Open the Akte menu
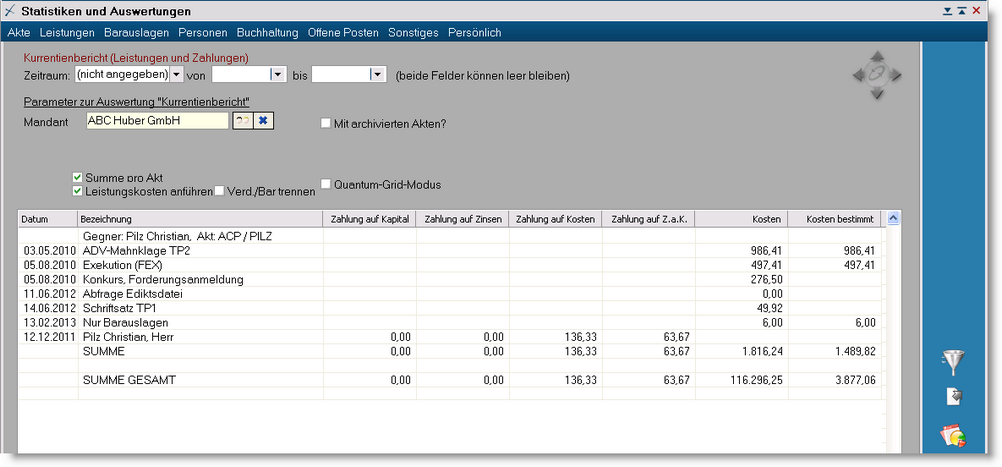Image resolution: width=1002 pixels, height=467 pixels. click(x=19, y=33)
